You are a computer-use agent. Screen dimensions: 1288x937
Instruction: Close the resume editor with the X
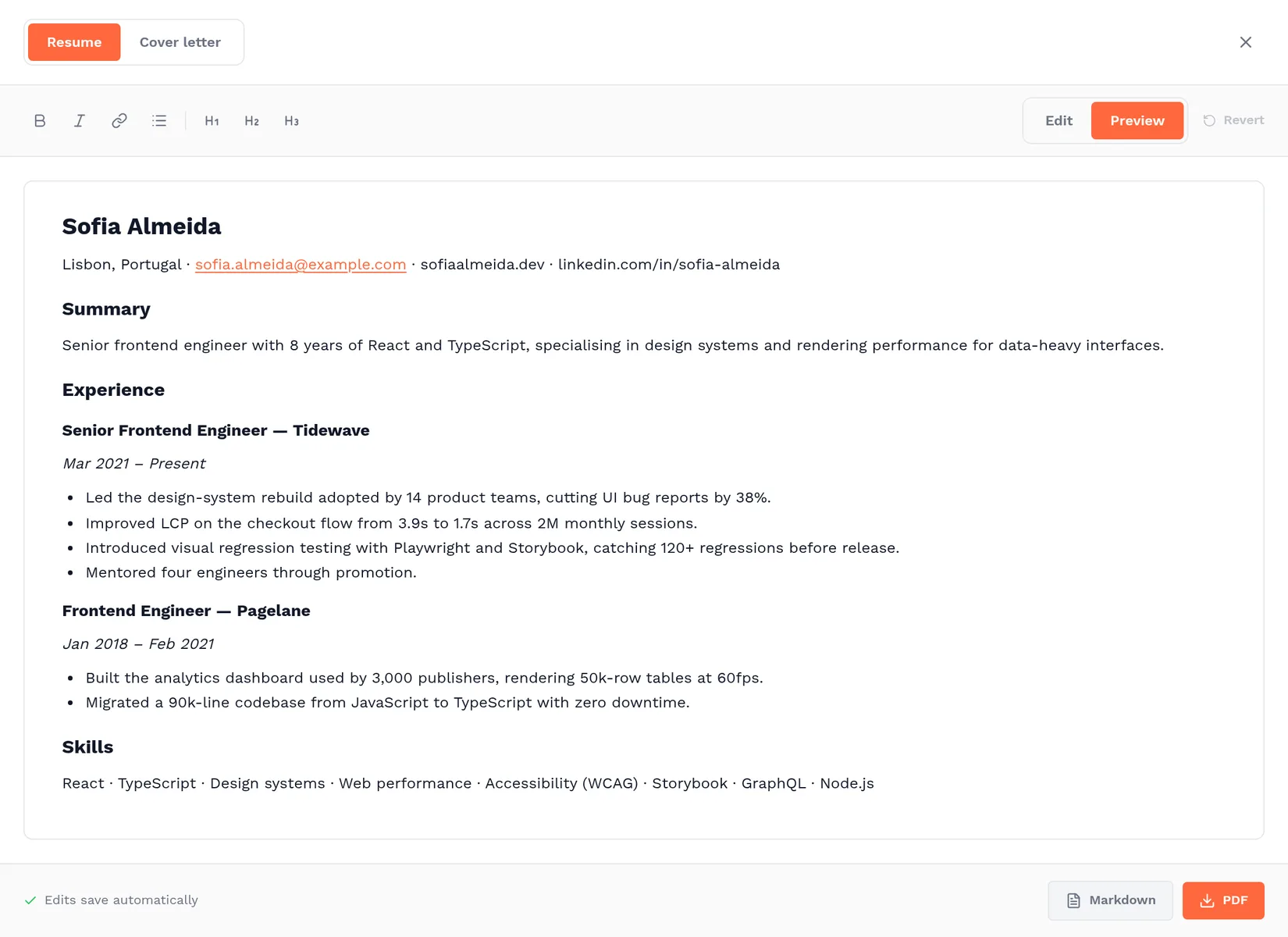[1246, 42]
